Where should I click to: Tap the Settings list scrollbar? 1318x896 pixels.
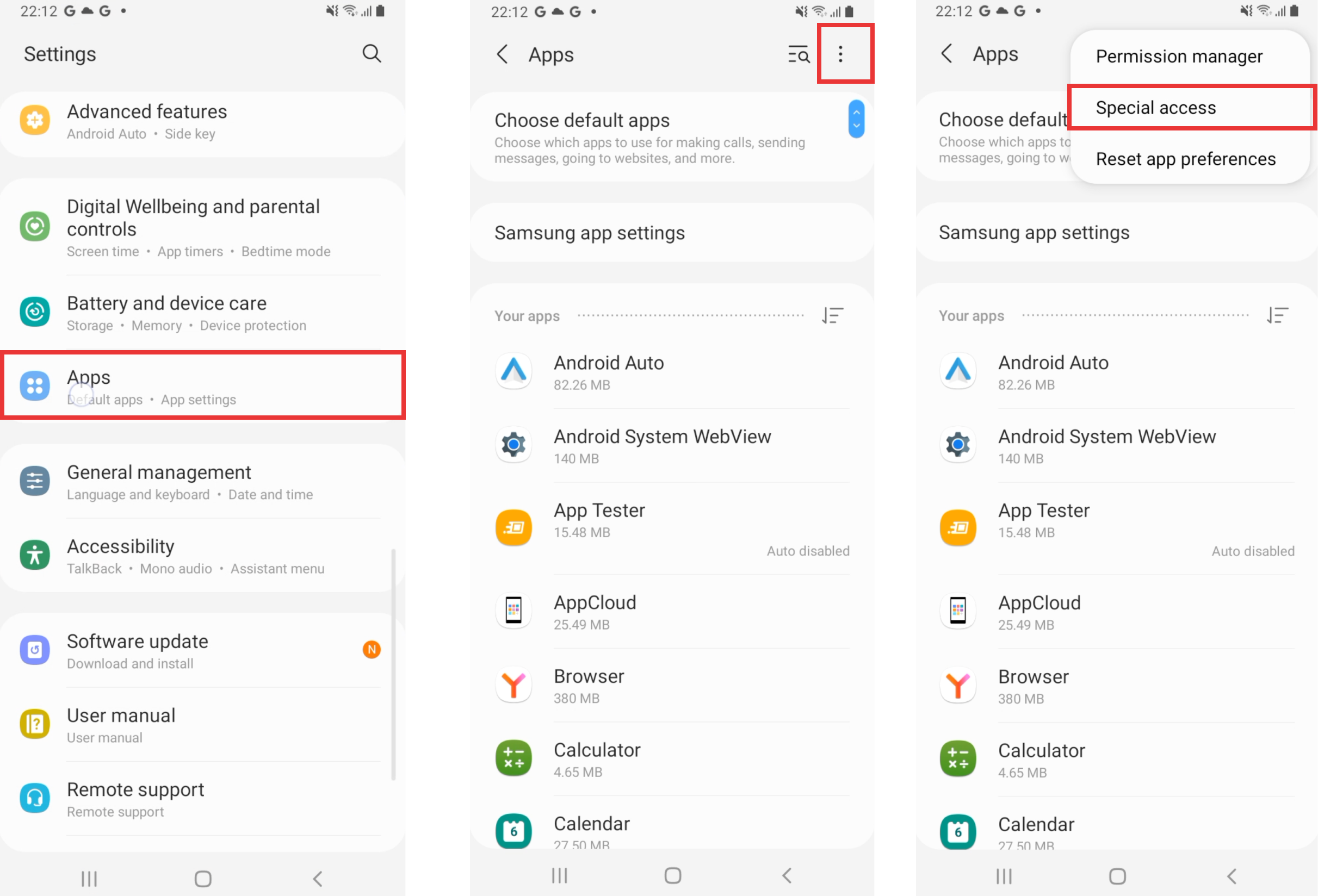[393, 665]
